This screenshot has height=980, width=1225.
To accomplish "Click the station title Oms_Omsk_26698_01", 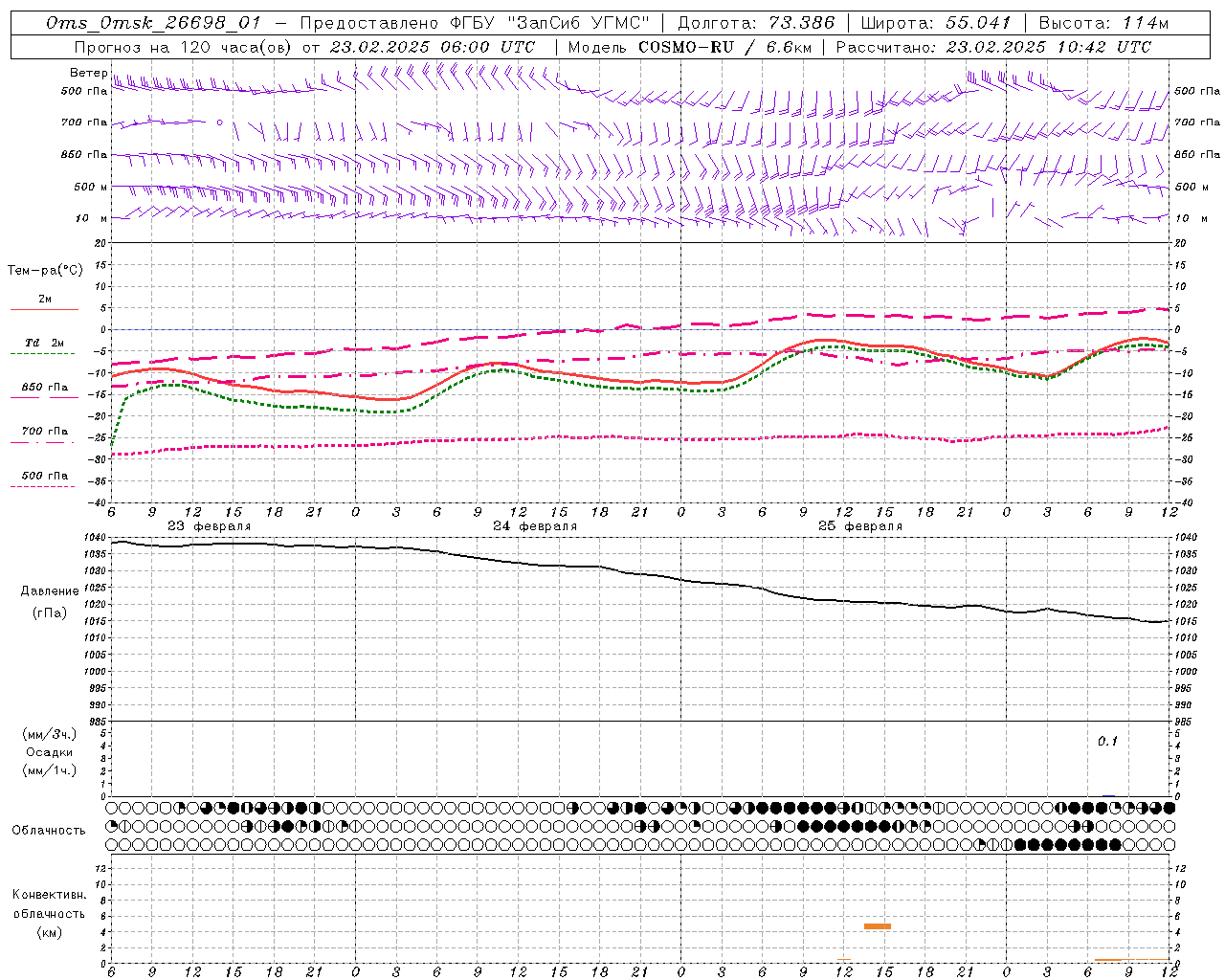I will 153,23.
